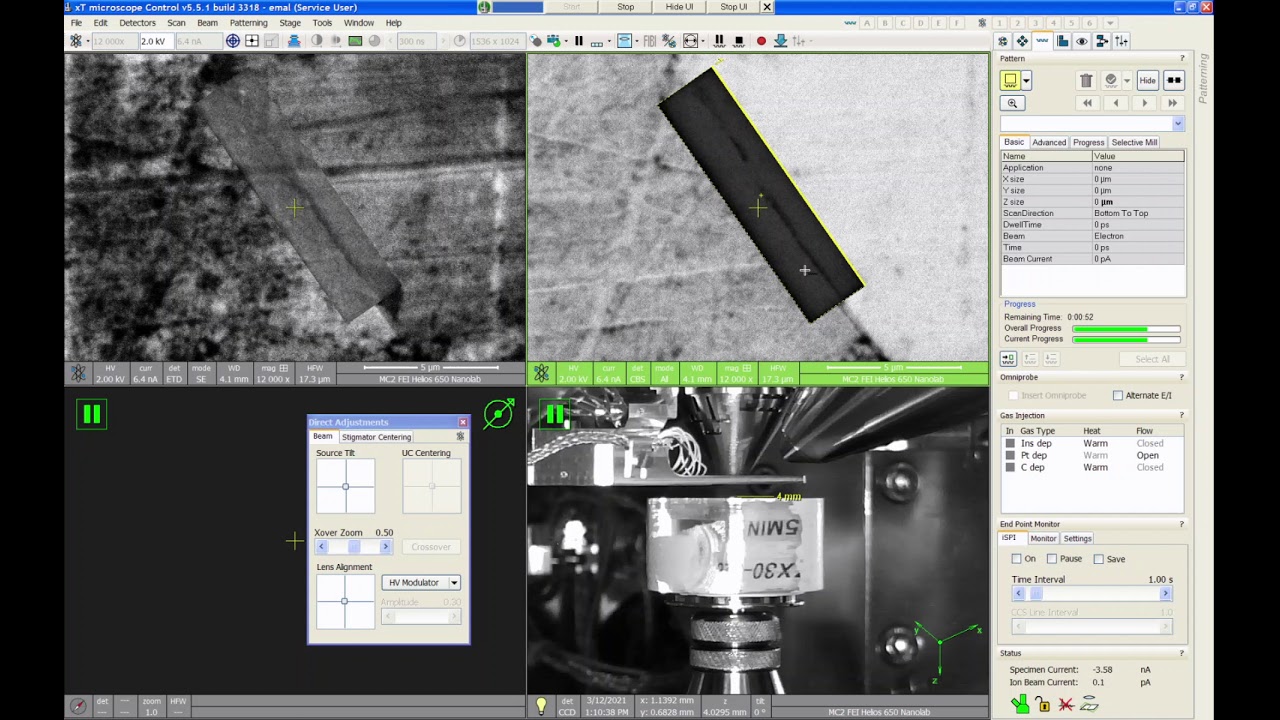
Task: Click the Beam Control page icon tab
Action: [1003, 41]
